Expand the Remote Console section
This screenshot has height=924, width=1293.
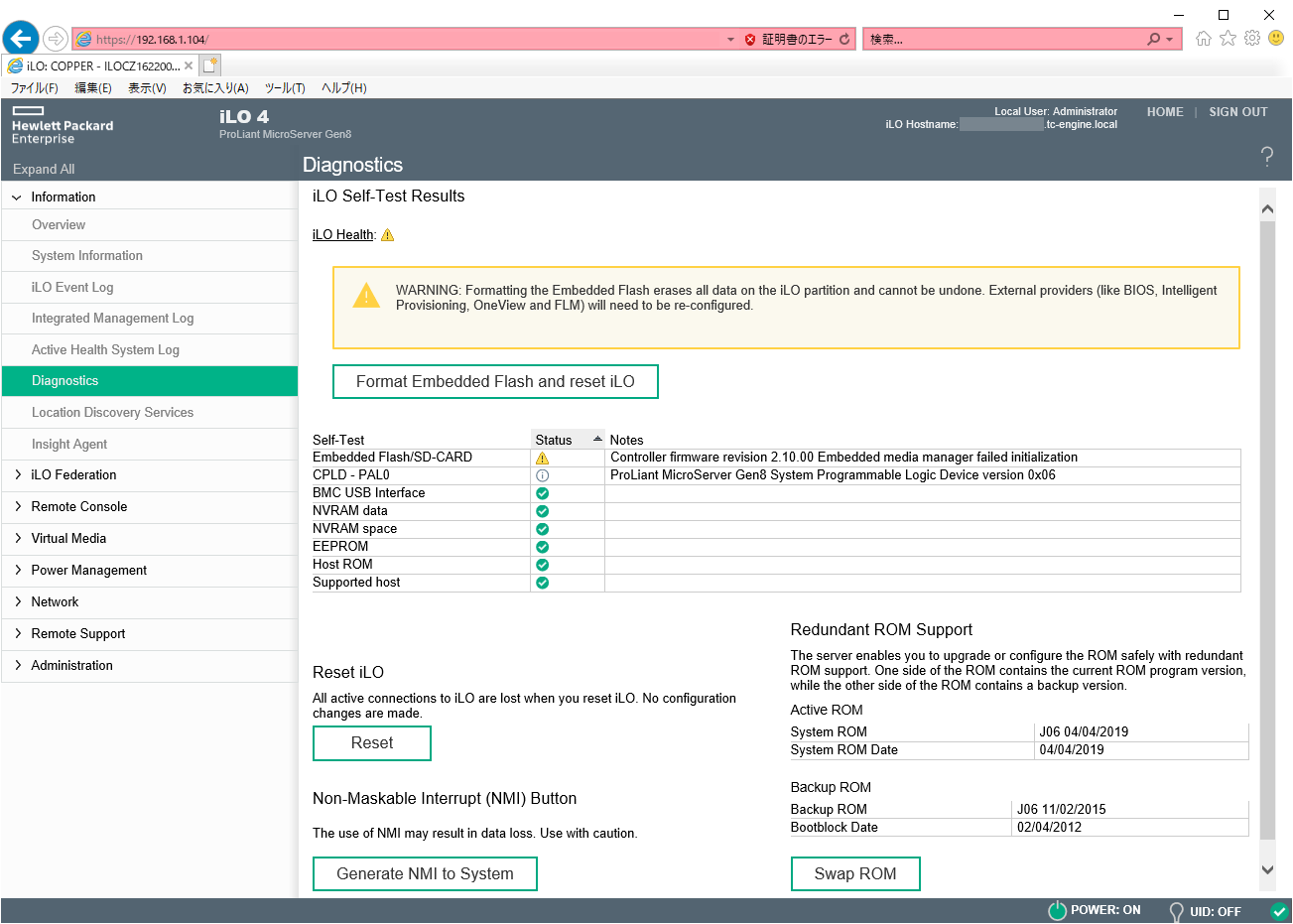tap(17, 507)
